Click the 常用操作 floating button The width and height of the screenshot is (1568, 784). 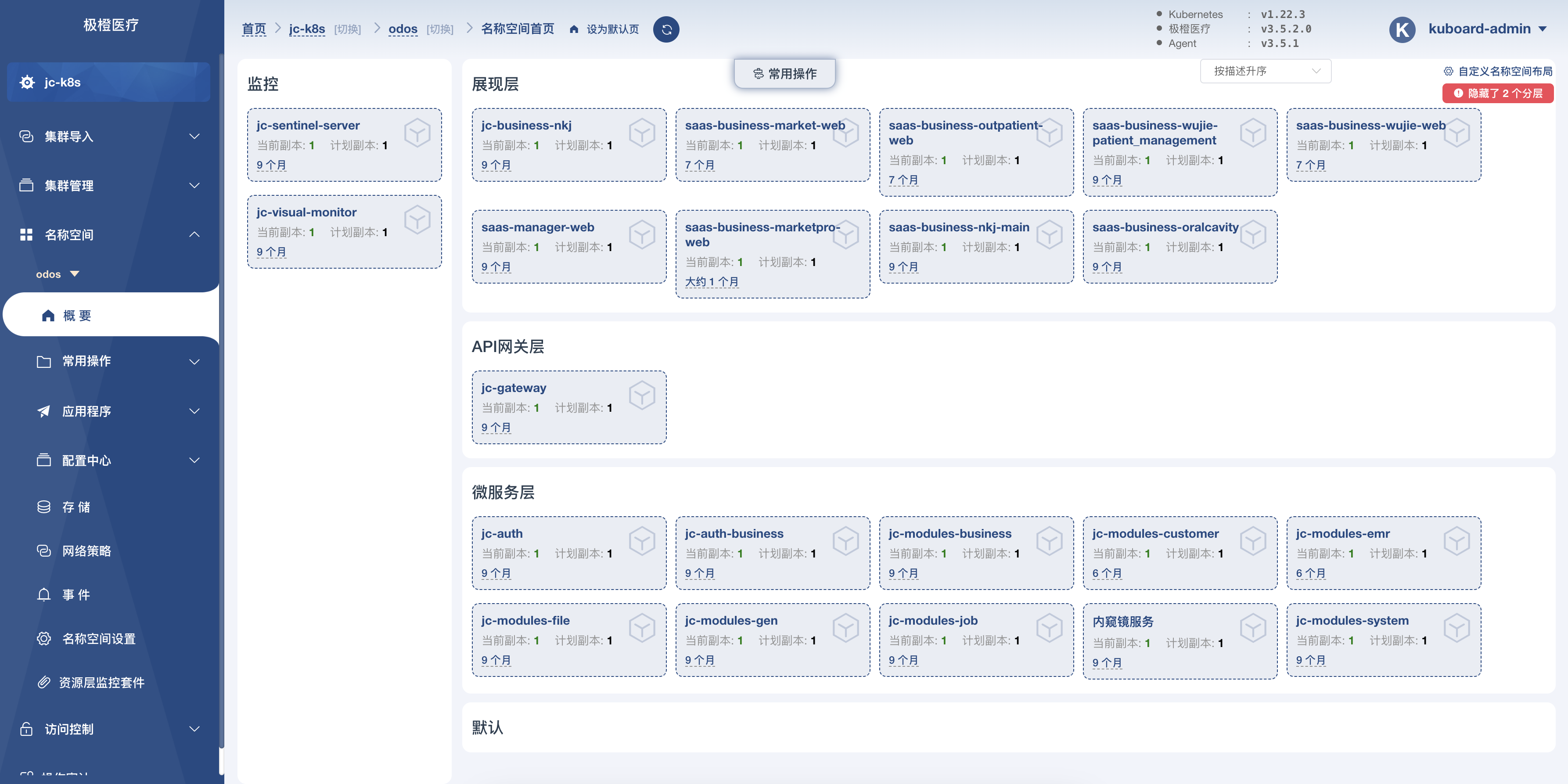pos(784,74)
